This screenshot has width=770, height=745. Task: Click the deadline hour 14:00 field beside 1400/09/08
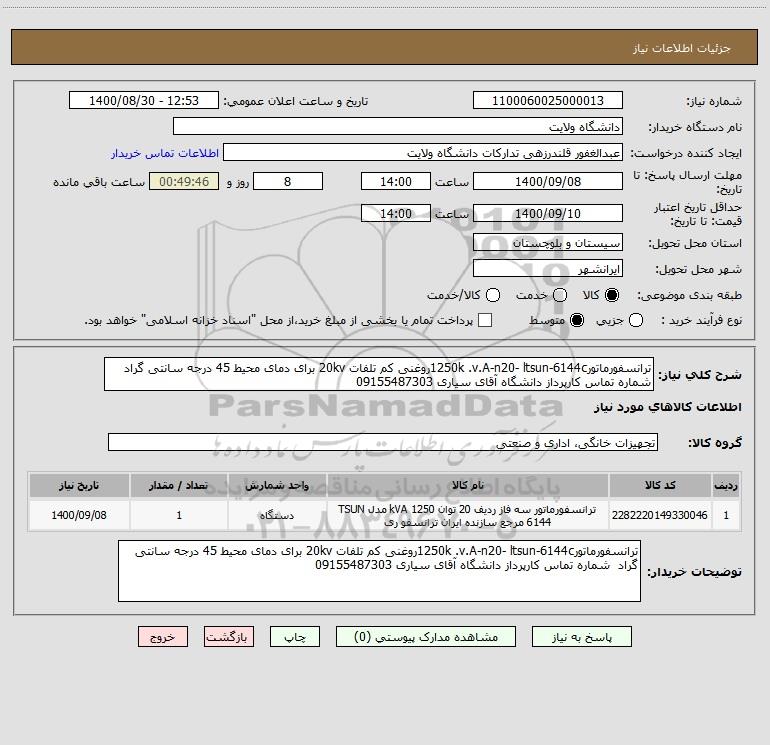[x=396, y=181]
